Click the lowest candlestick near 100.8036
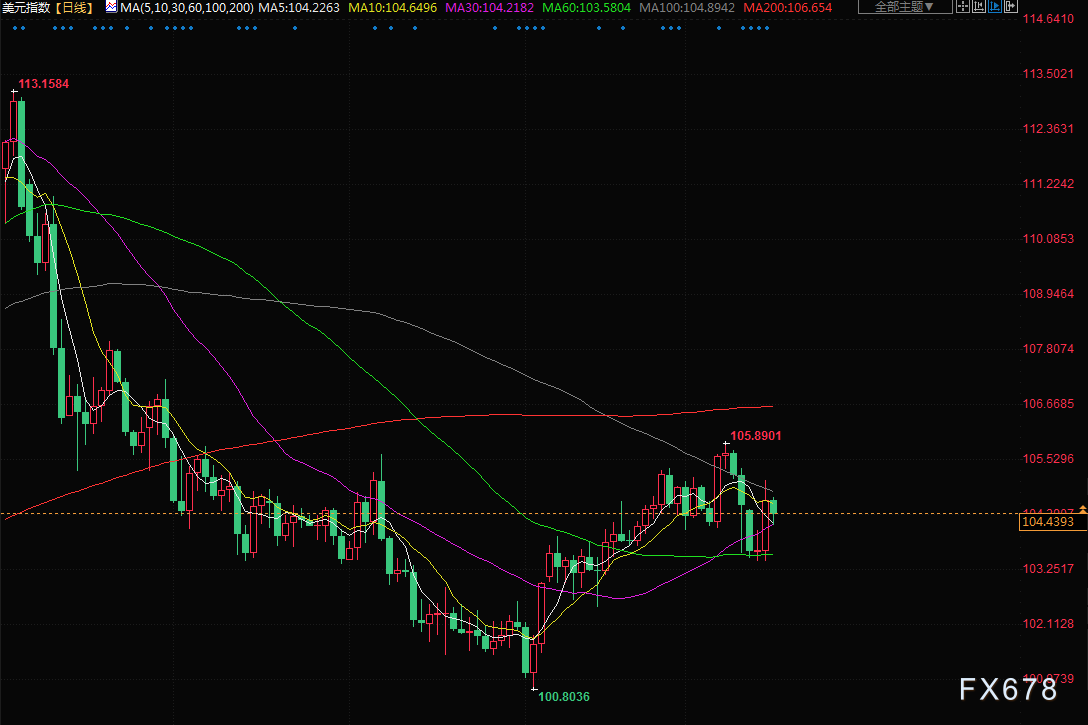Viewport: 1088px width, 725px height. pos(534,656)
